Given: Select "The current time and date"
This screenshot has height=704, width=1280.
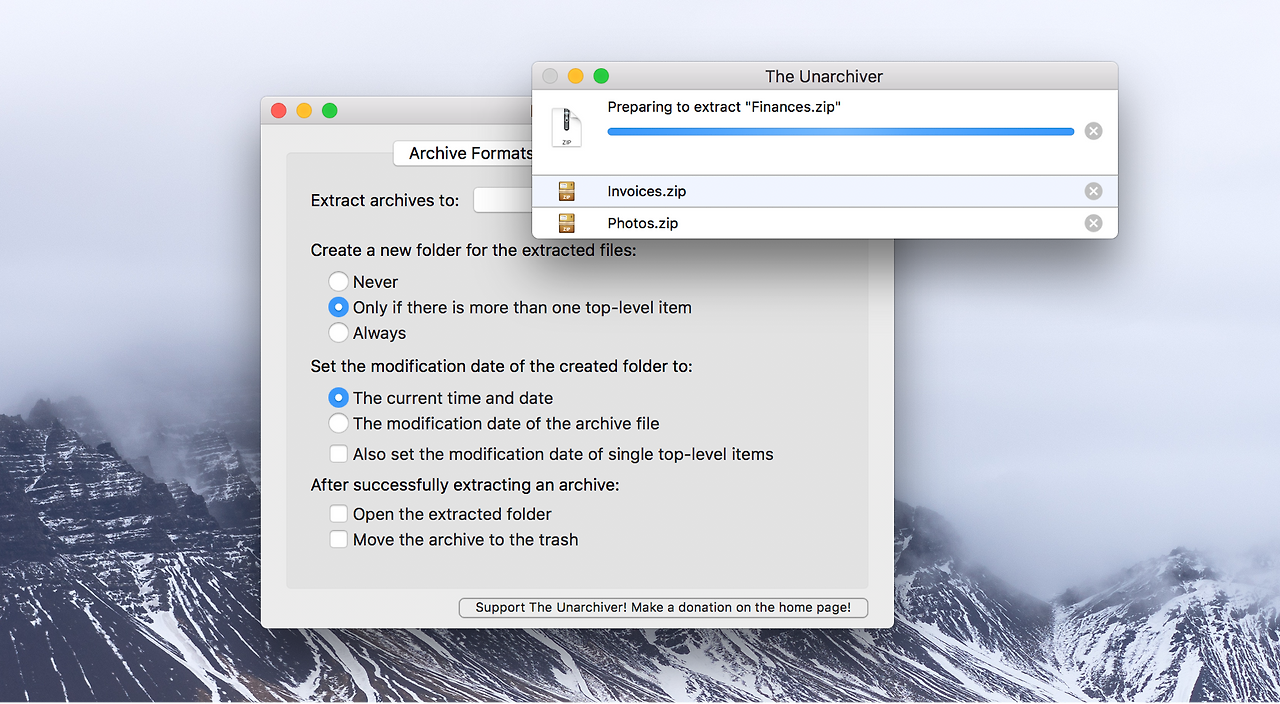Looking at the screenshot, I should (338, 397).
